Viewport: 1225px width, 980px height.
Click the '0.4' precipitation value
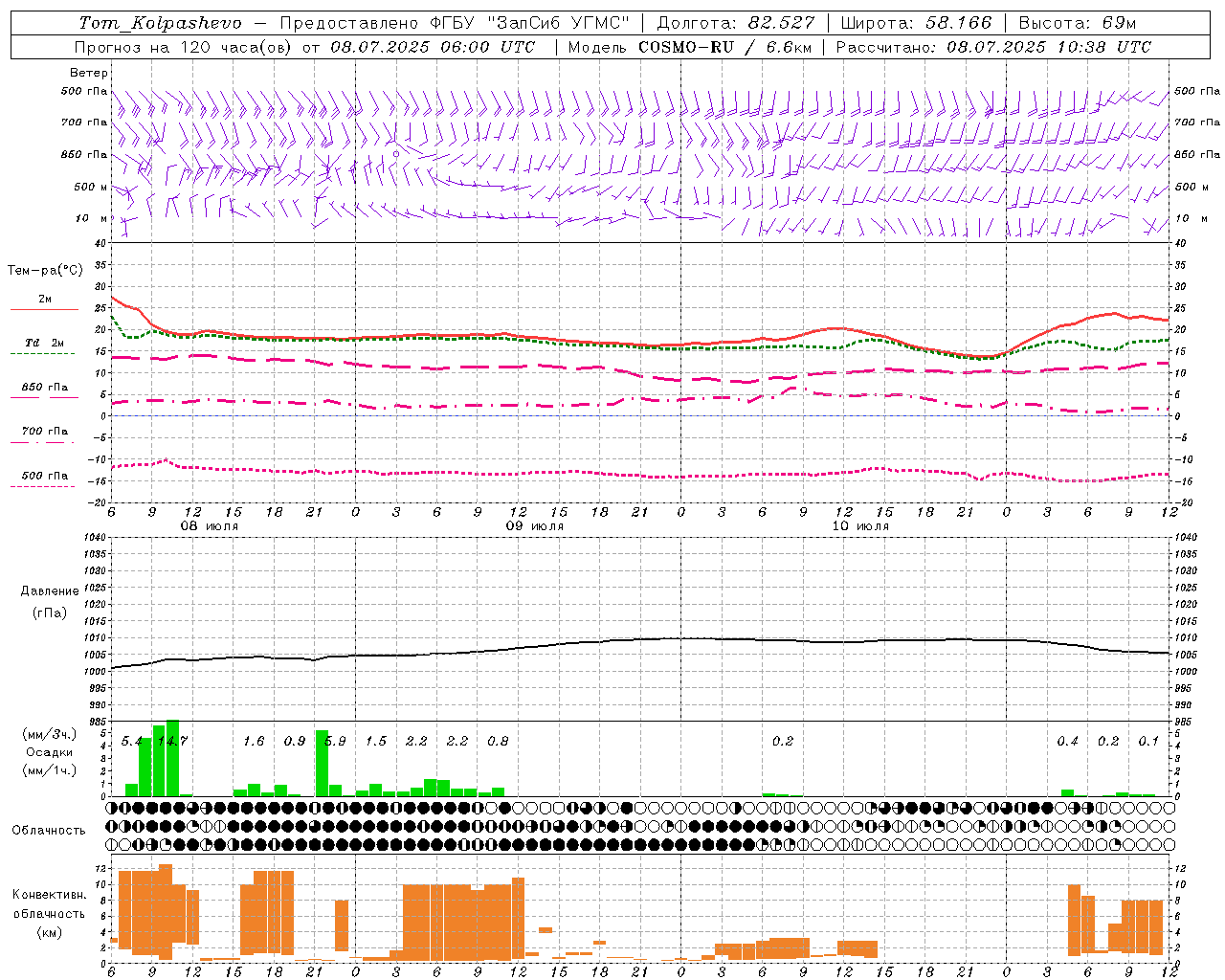coord(1067,741)
